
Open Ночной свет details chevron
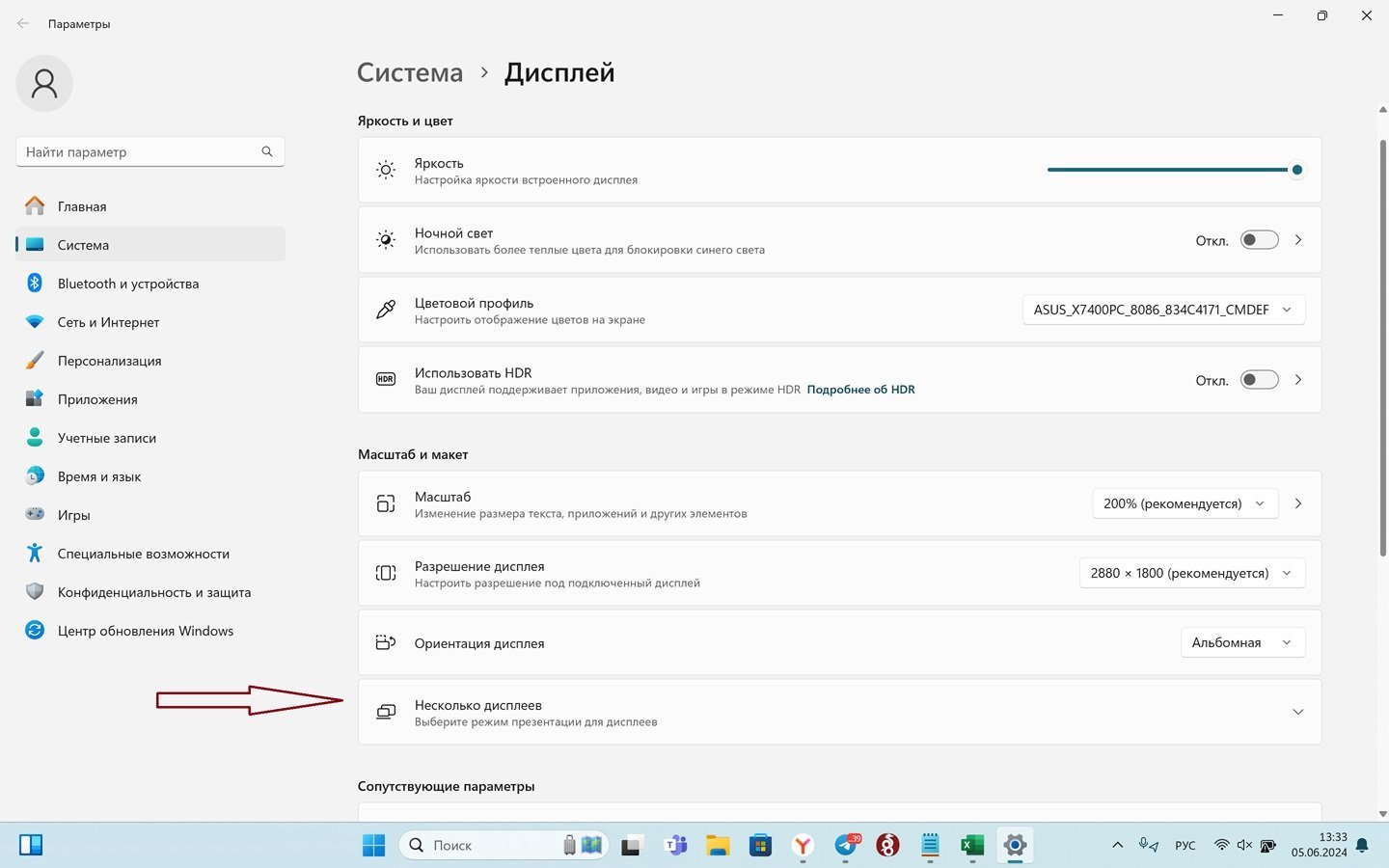1298,240
